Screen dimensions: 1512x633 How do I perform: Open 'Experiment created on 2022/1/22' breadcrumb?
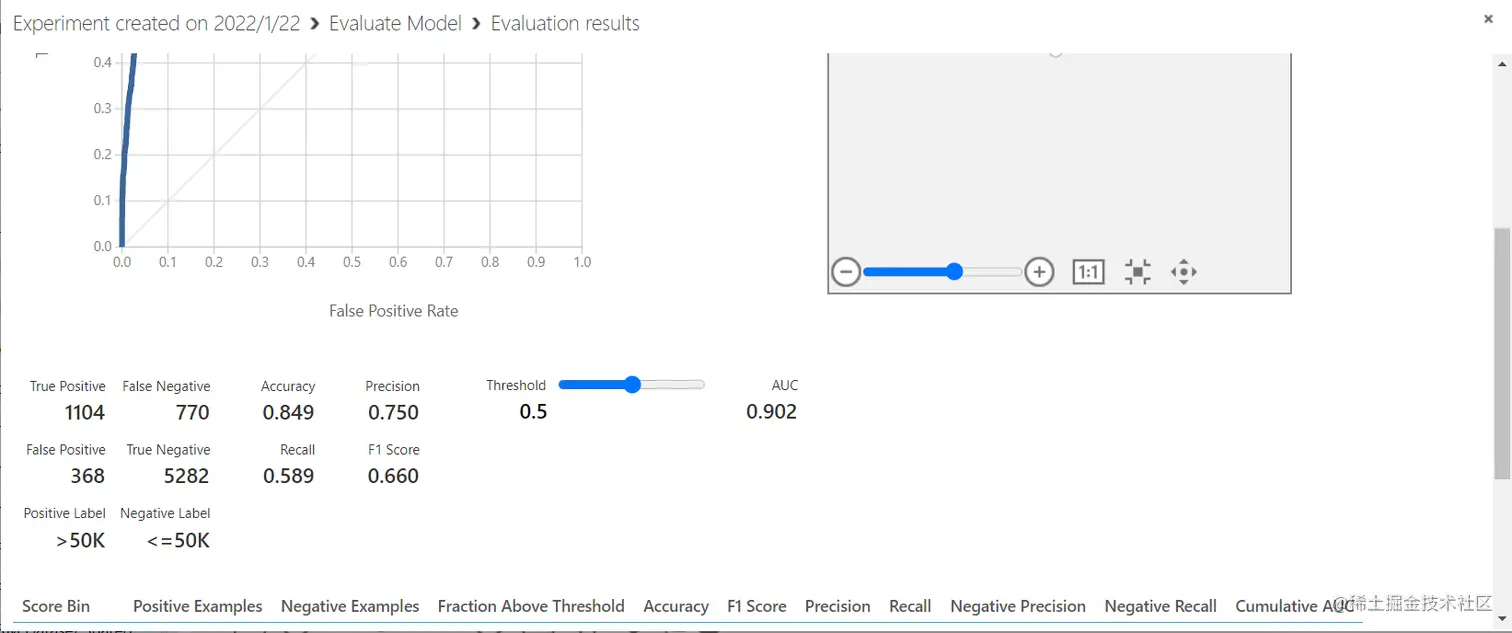coord(157,24)
